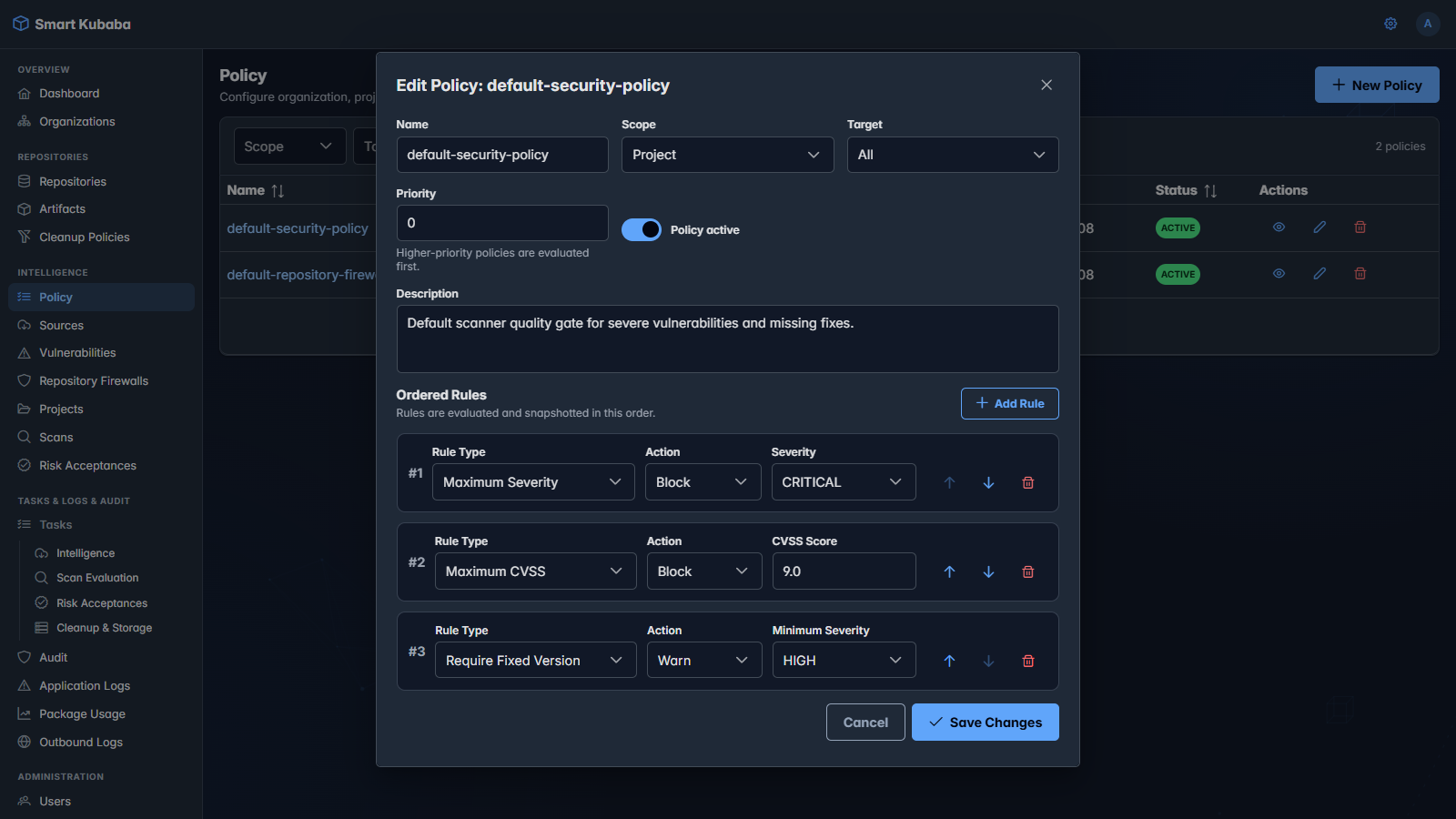Open Package Usage in sidebar
Image resolution: width=1456 pixels, height=819 pixels.
click(x=101, y=713)
